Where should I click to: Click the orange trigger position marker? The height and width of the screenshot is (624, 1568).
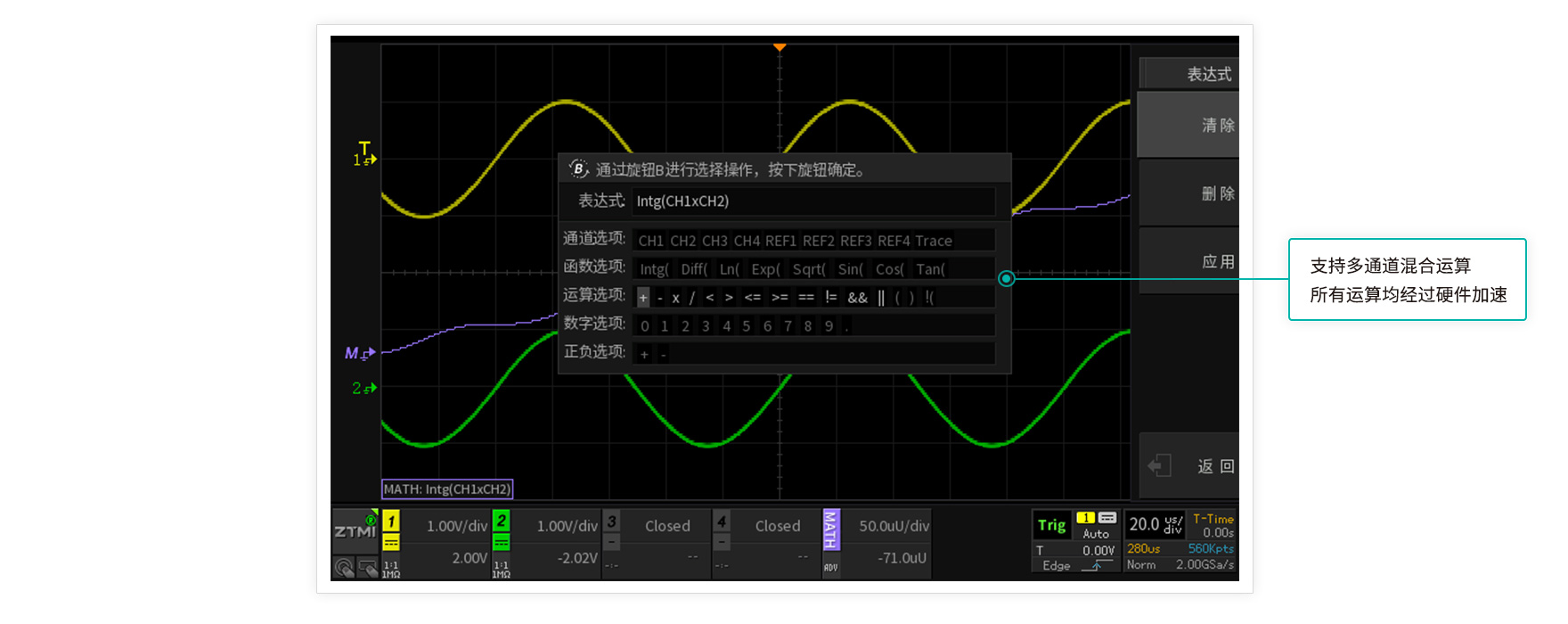pos(780,47)
